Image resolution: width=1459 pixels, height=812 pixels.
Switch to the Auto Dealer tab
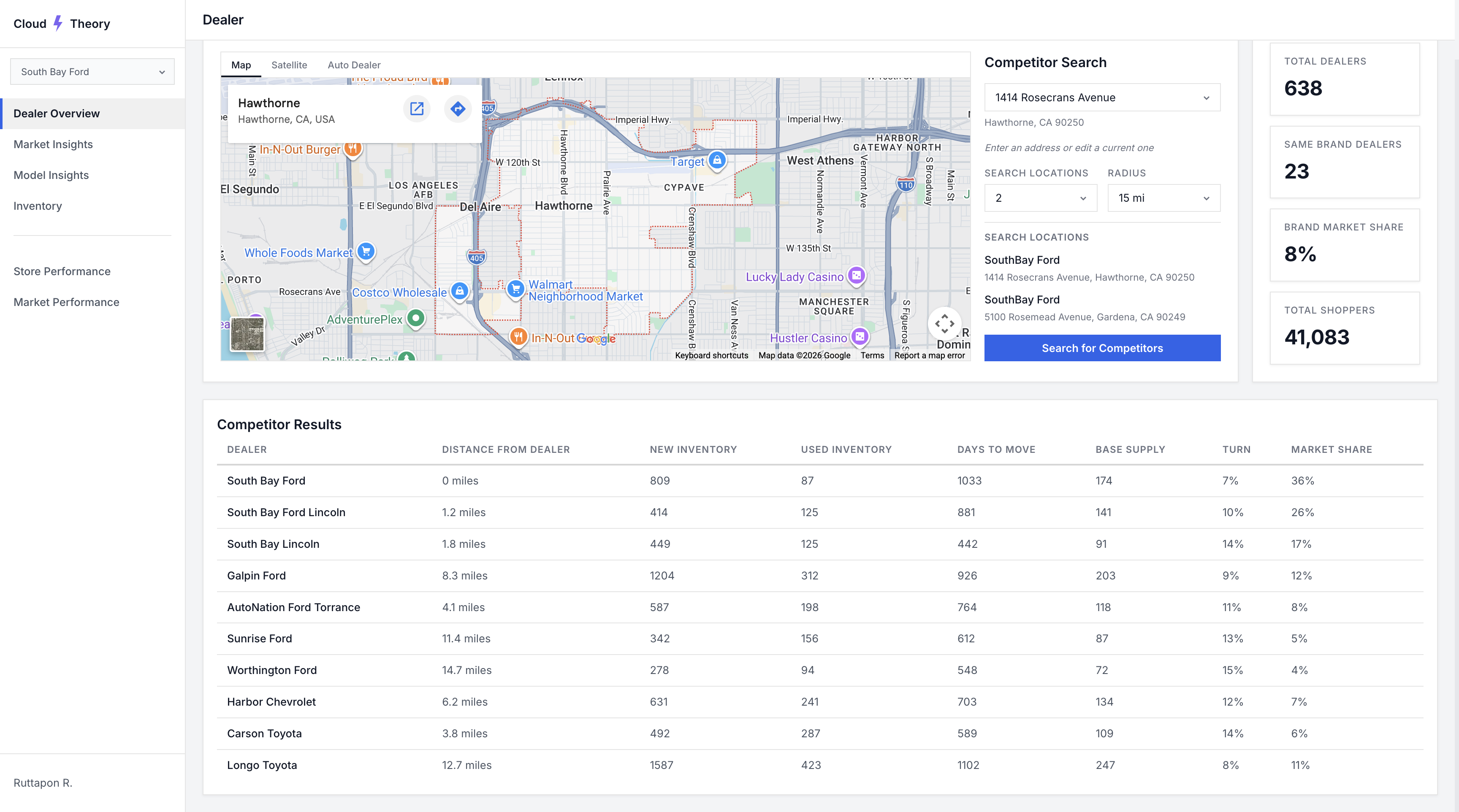(354, 65)
